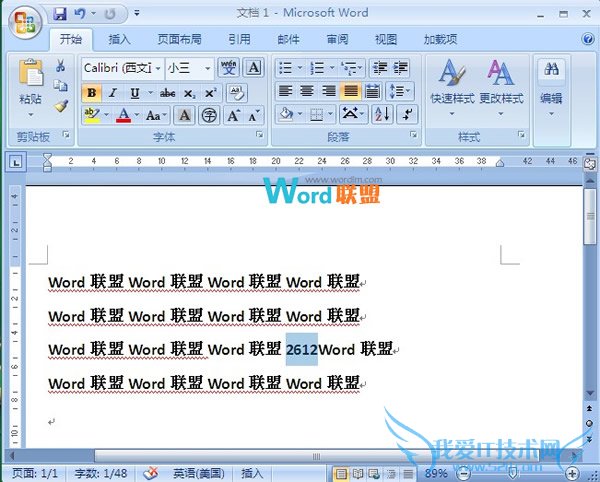Expand the multilevel list dropdown

pyautogui.click(x=360, y=68)
